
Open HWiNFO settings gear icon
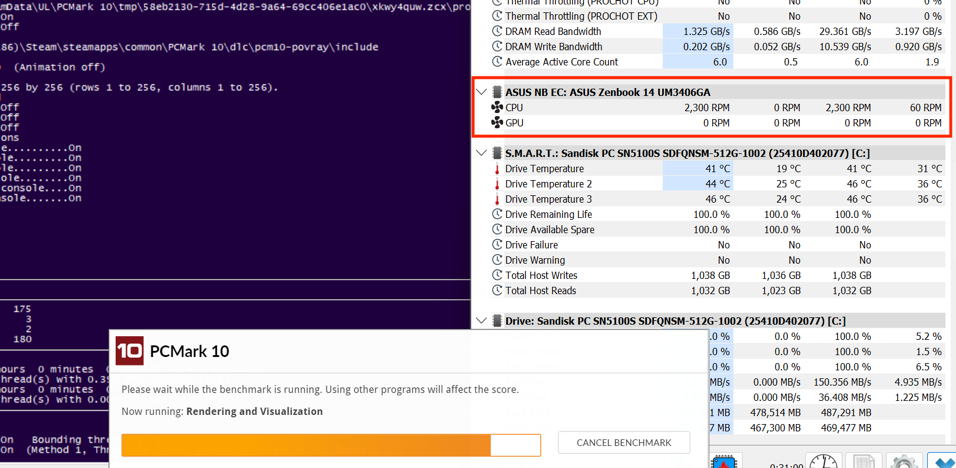click(903, 462)
